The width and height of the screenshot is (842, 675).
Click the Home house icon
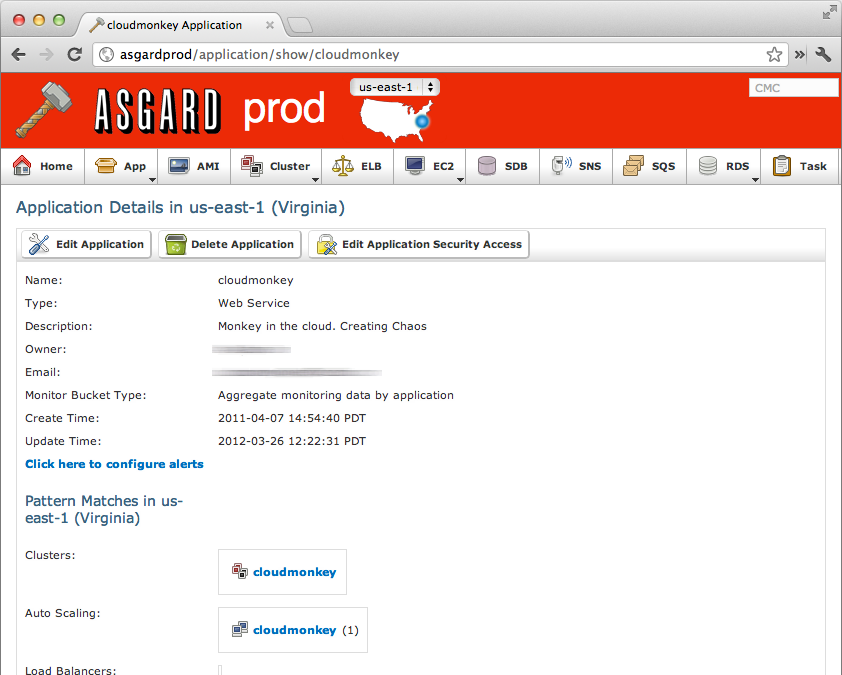[22, 165]
